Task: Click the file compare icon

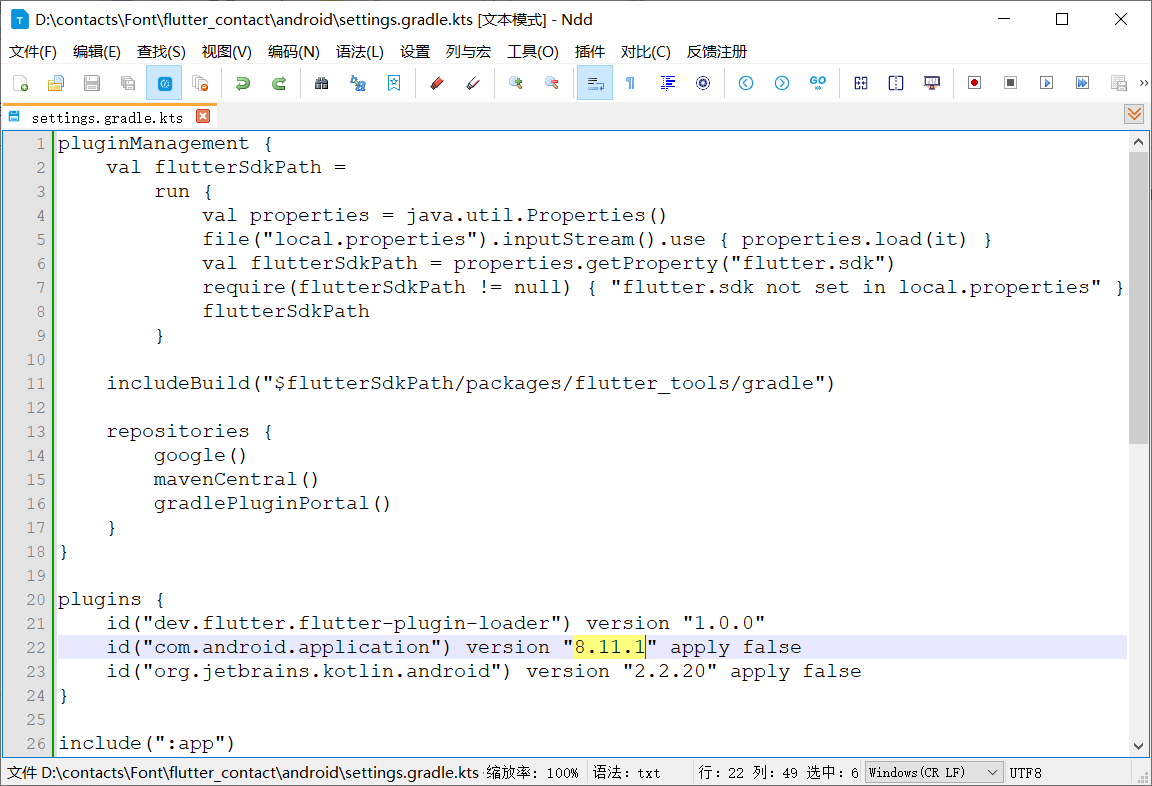Action: click(860, 83)
